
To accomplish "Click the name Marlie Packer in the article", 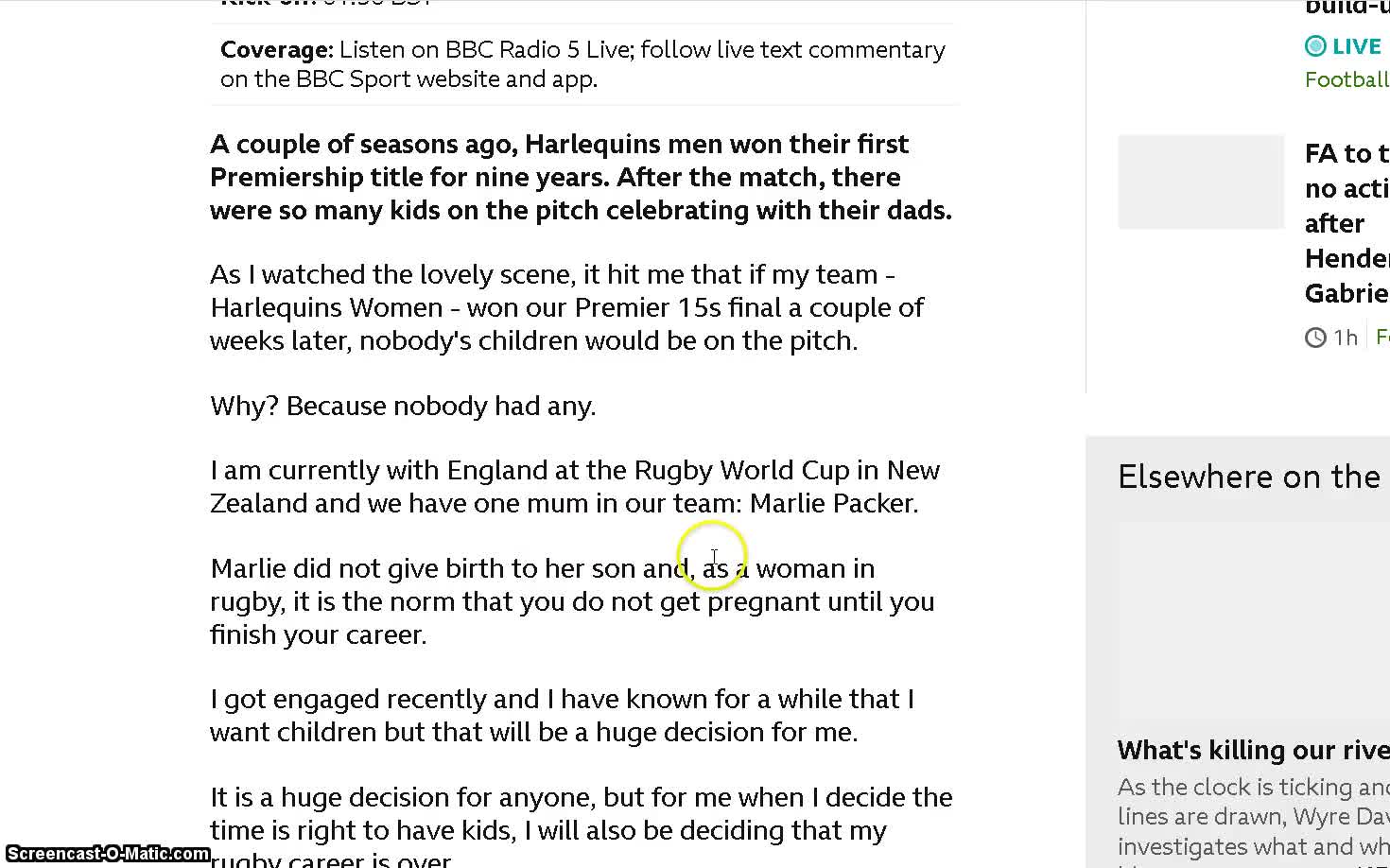I will pos(832,503).
